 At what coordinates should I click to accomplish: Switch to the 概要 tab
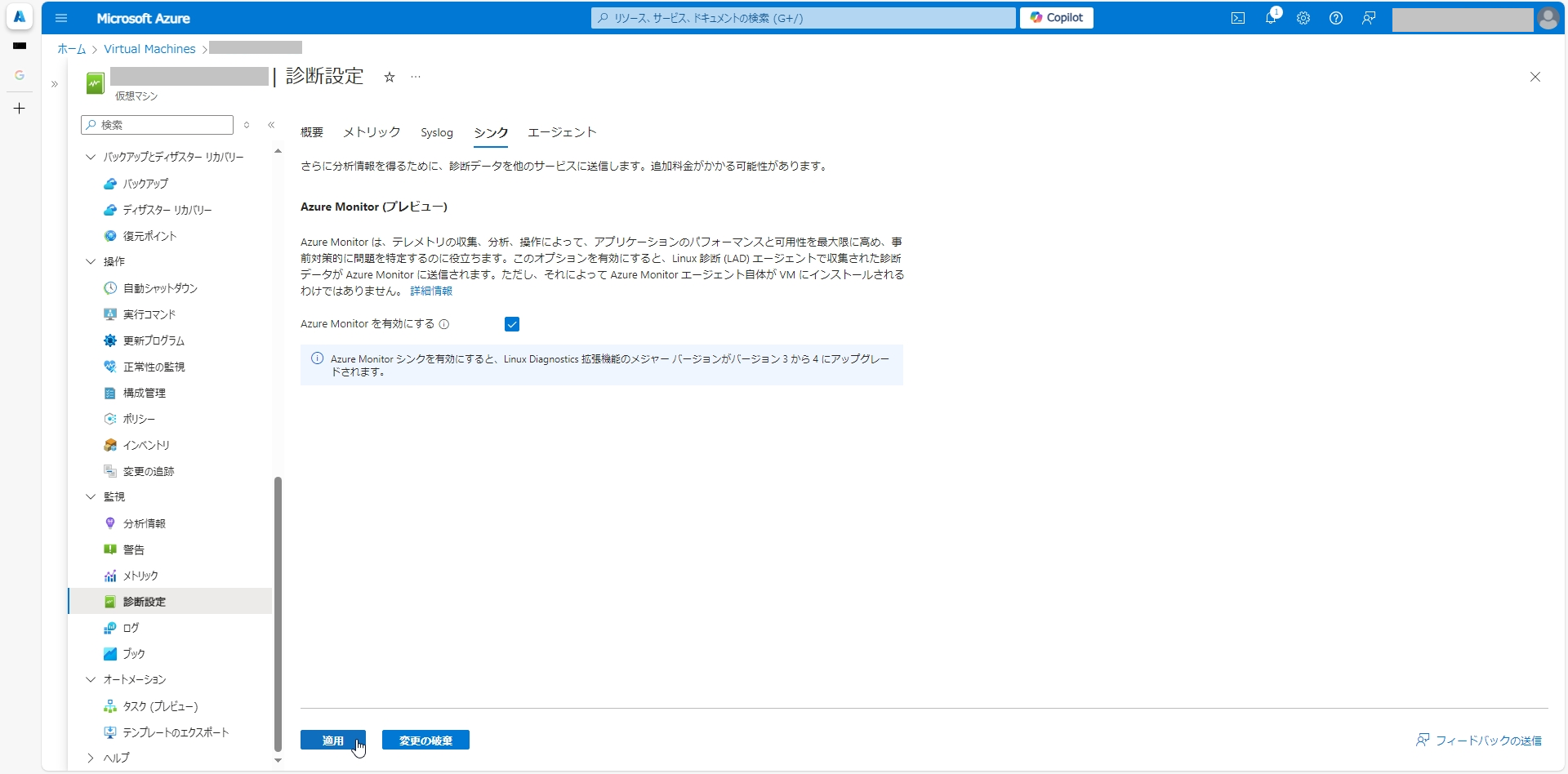coord(312,132)
